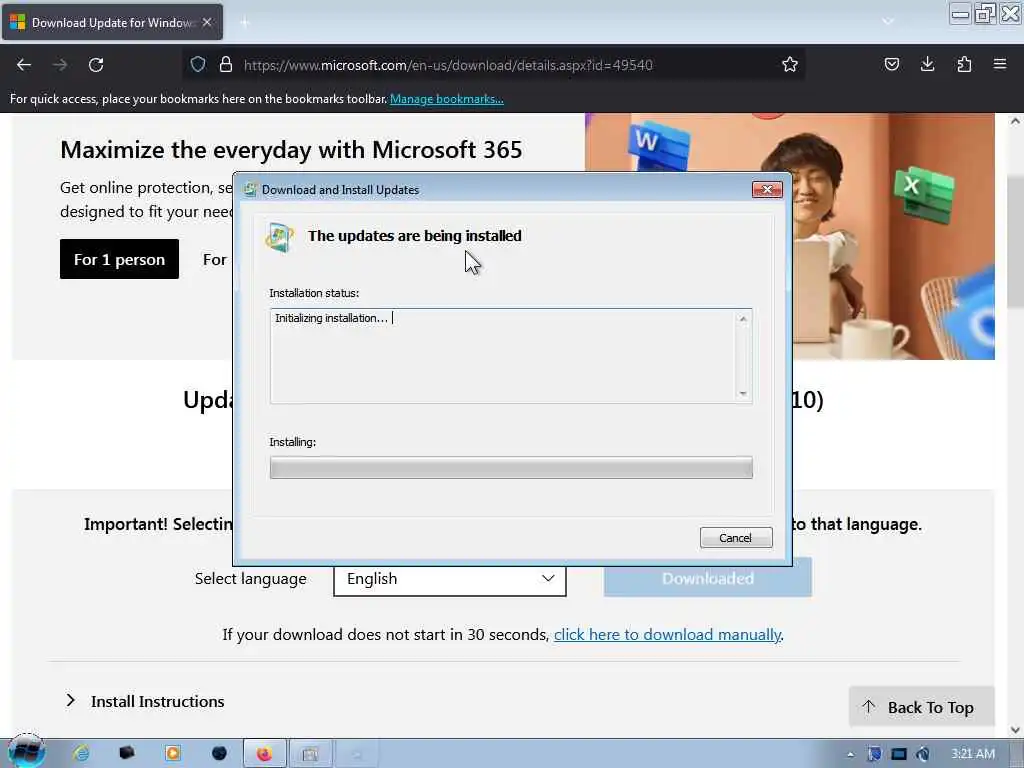This screenshot has height=768, width=1024.
Task: Click the click here to download manually link
Action: pos(667,635)
